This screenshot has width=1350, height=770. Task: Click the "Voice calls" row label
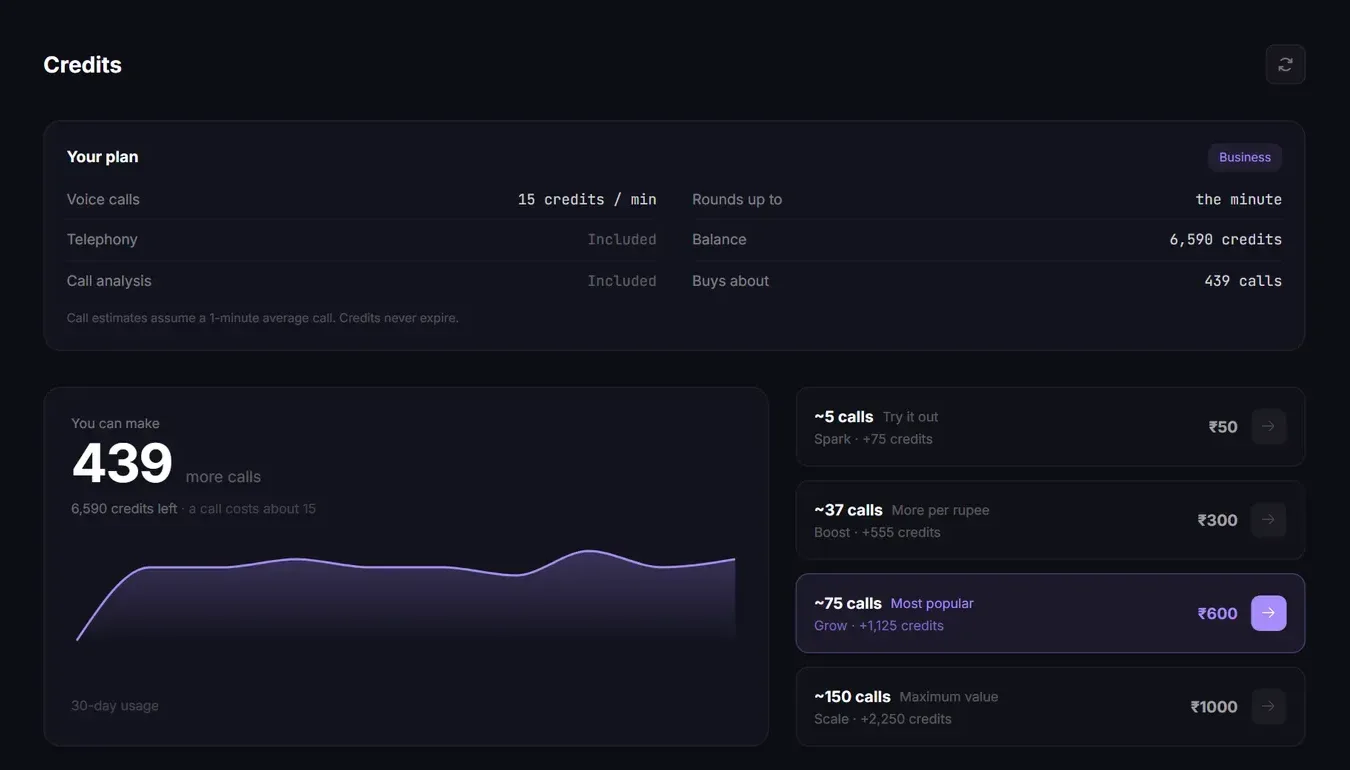click(x=103, y=199)
